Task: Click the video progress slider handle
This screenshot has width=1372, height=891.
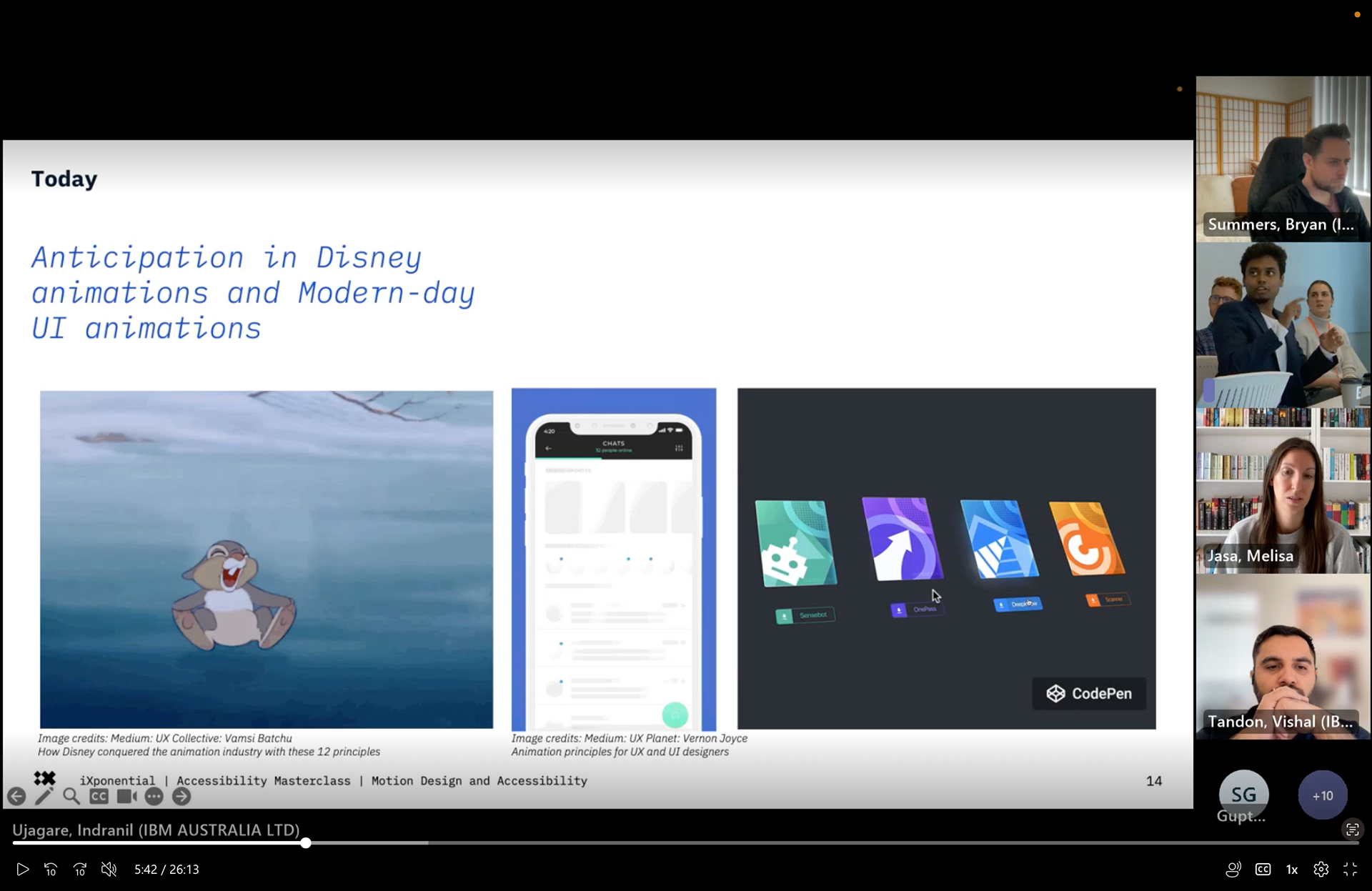Action: [306, 843]
